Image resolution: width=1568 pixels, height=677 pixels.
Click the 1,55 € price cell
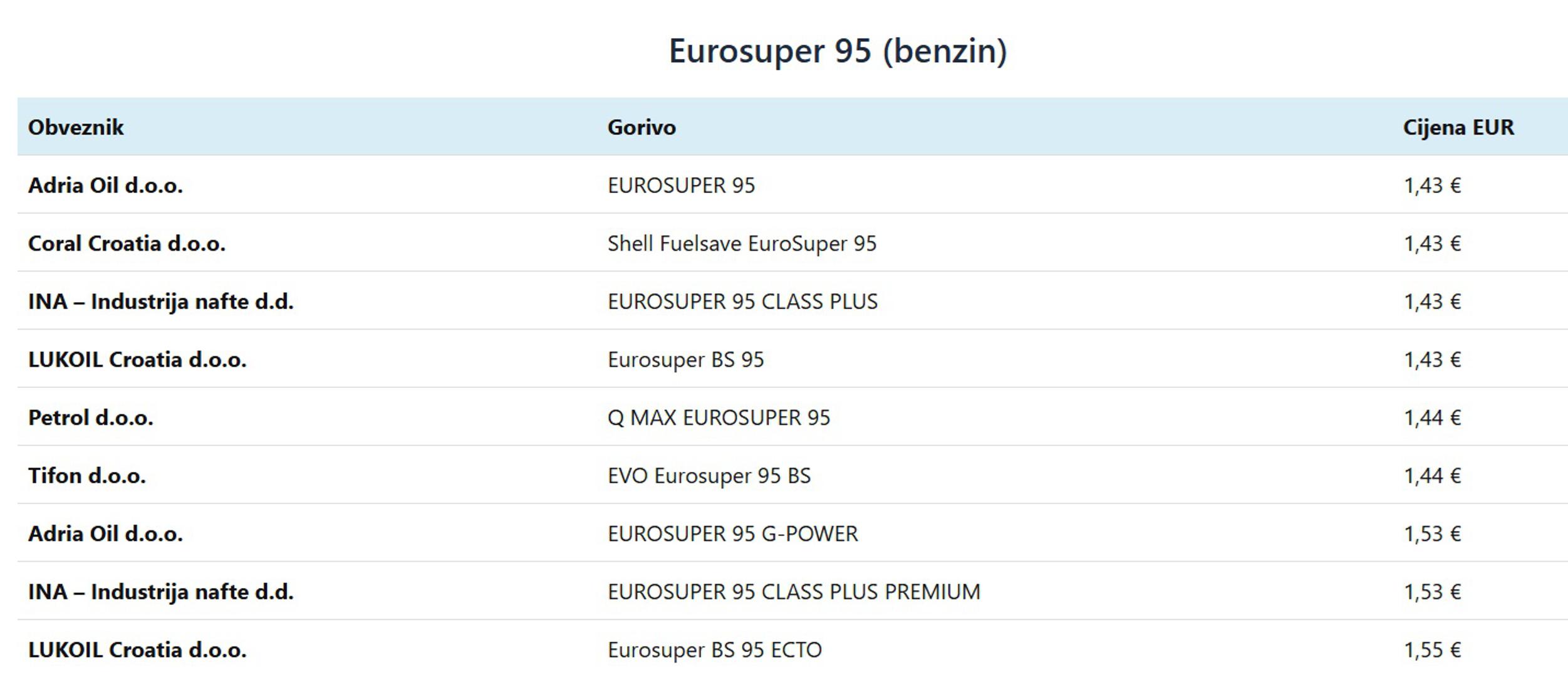(1432, 650)
